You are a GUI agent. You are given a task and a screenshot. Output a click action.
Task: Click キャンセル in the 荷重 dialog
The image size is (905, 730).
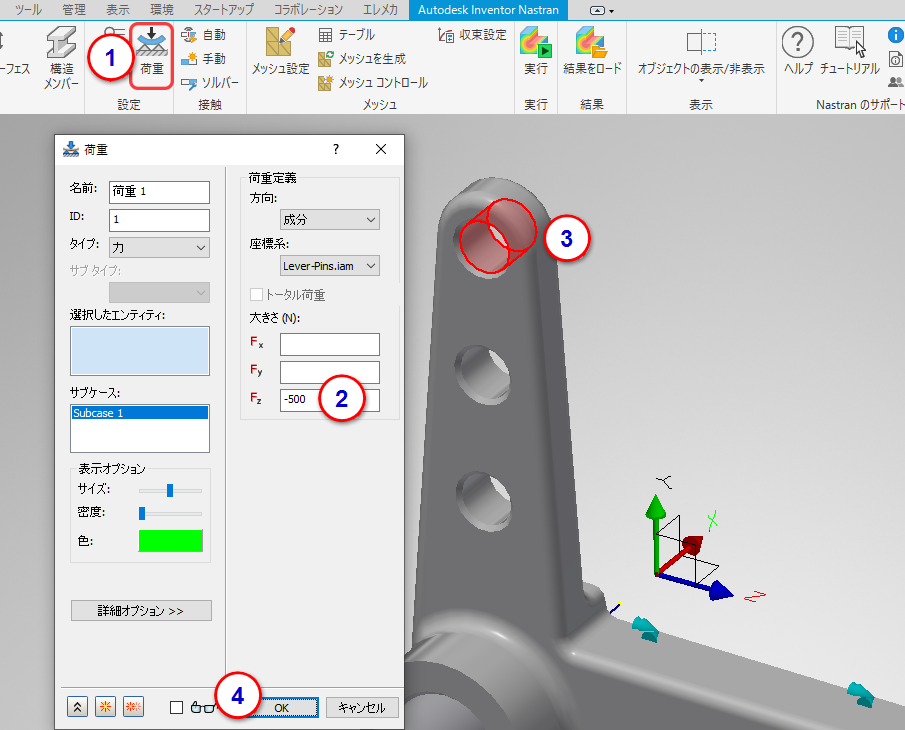tap(362, 707)
